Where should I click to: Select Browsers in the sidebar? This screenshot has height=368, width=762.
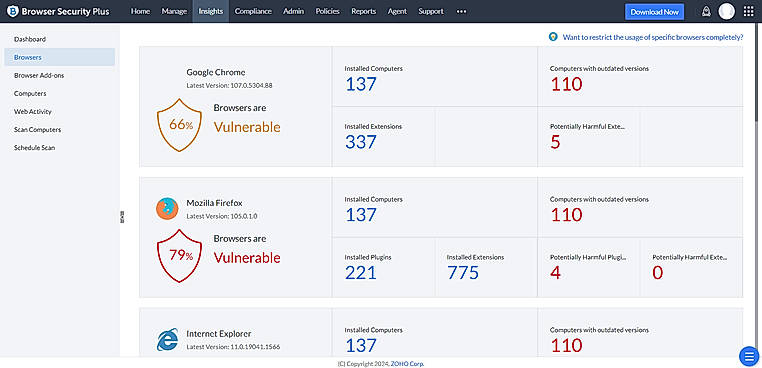[60, 57]
